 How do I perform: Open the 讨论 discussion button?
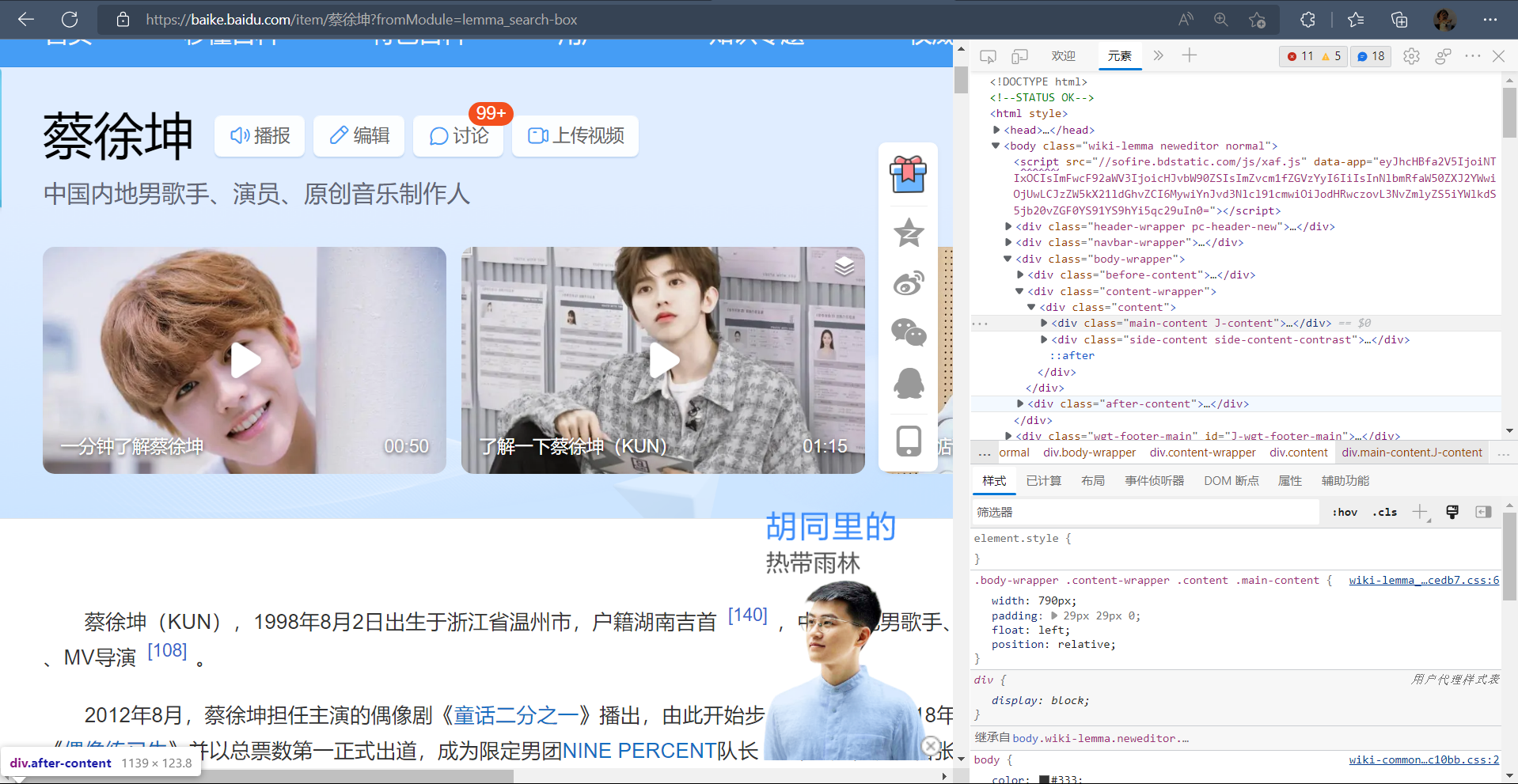coord(458,135)
